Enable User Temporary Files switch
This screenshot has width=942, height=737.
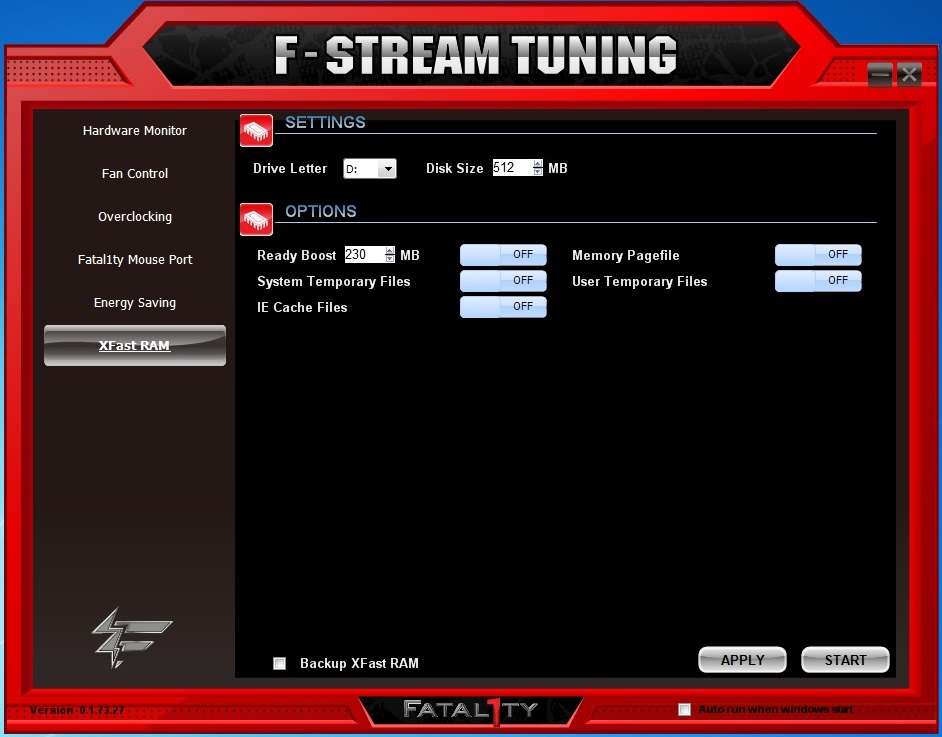[x=818, y=281]
